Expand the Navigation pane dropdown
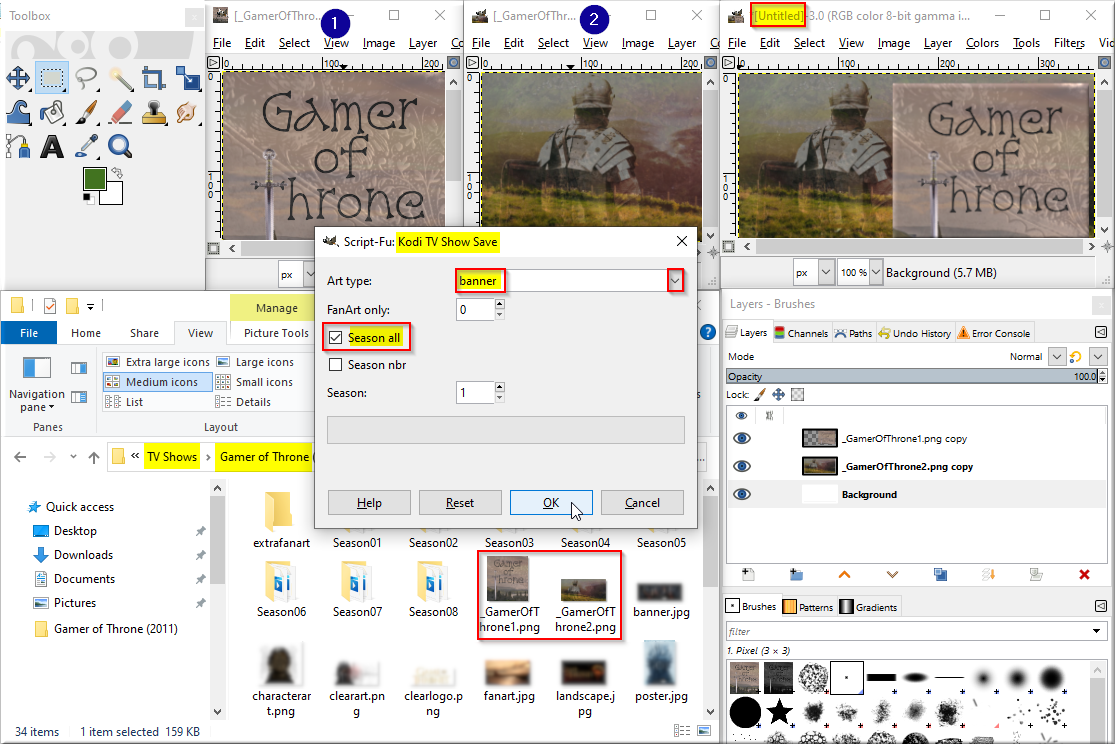Image resolution: width=1115 pixels, height=744 pixels. [51, 408]
